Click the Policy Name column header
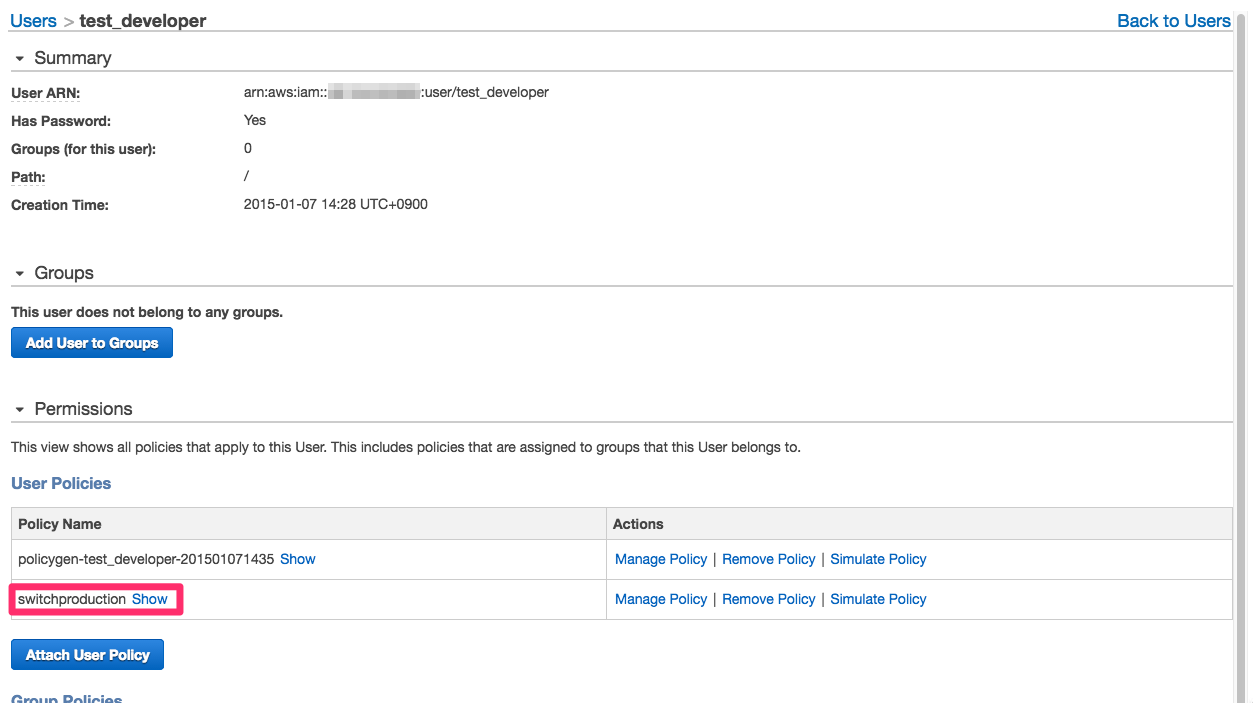Screen dimensions: 1253x703 click(x=60, y=524)
